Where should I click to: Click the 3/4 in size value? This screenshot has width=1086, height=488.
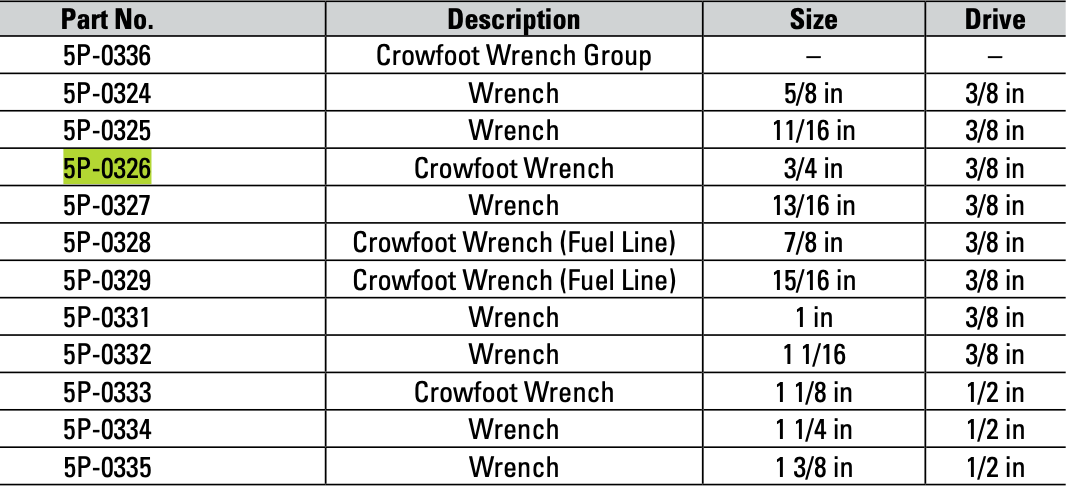(x=812, y=168)
